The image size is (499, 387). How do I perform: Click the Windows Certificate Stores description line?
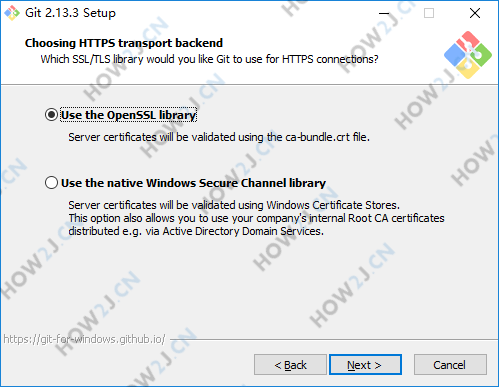pyautogui.click(x=234, y=205)
